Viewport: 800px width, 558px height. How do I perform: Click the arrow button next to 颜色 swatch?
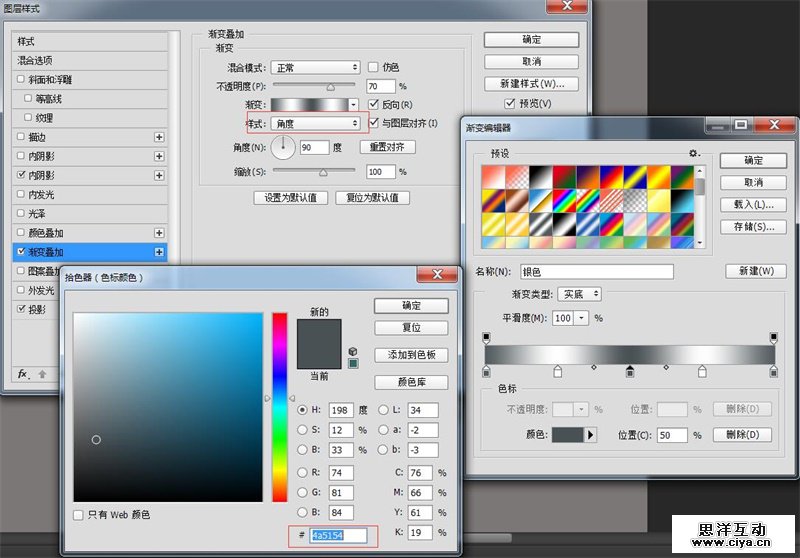590,435
